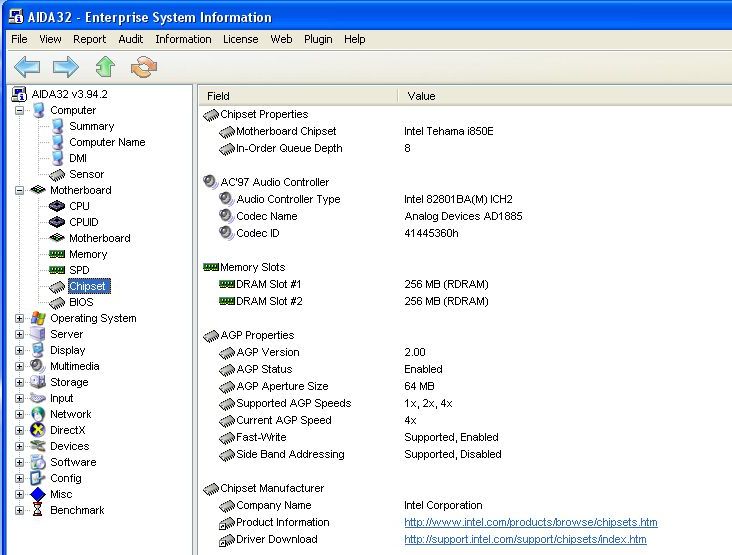
Task: Open the Audit menu
Action: (131, 39)
